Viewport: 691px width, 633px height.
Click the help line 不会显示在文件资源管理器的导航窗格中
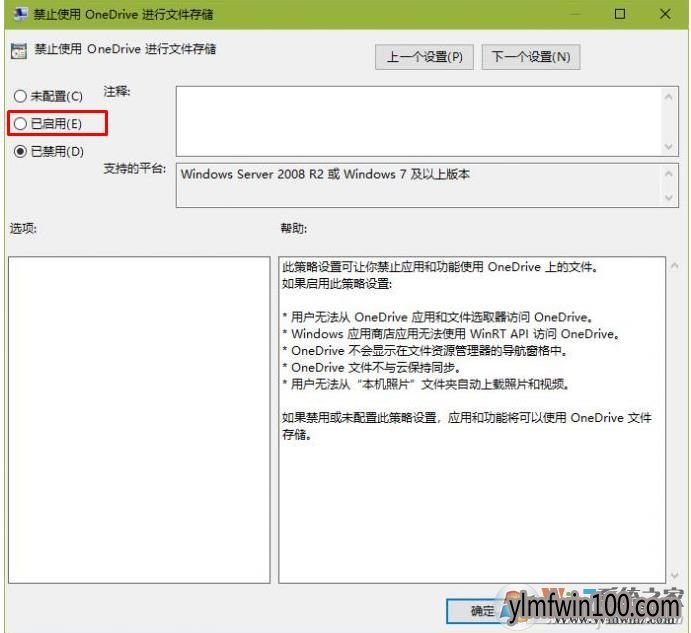[x=424, y=351]
